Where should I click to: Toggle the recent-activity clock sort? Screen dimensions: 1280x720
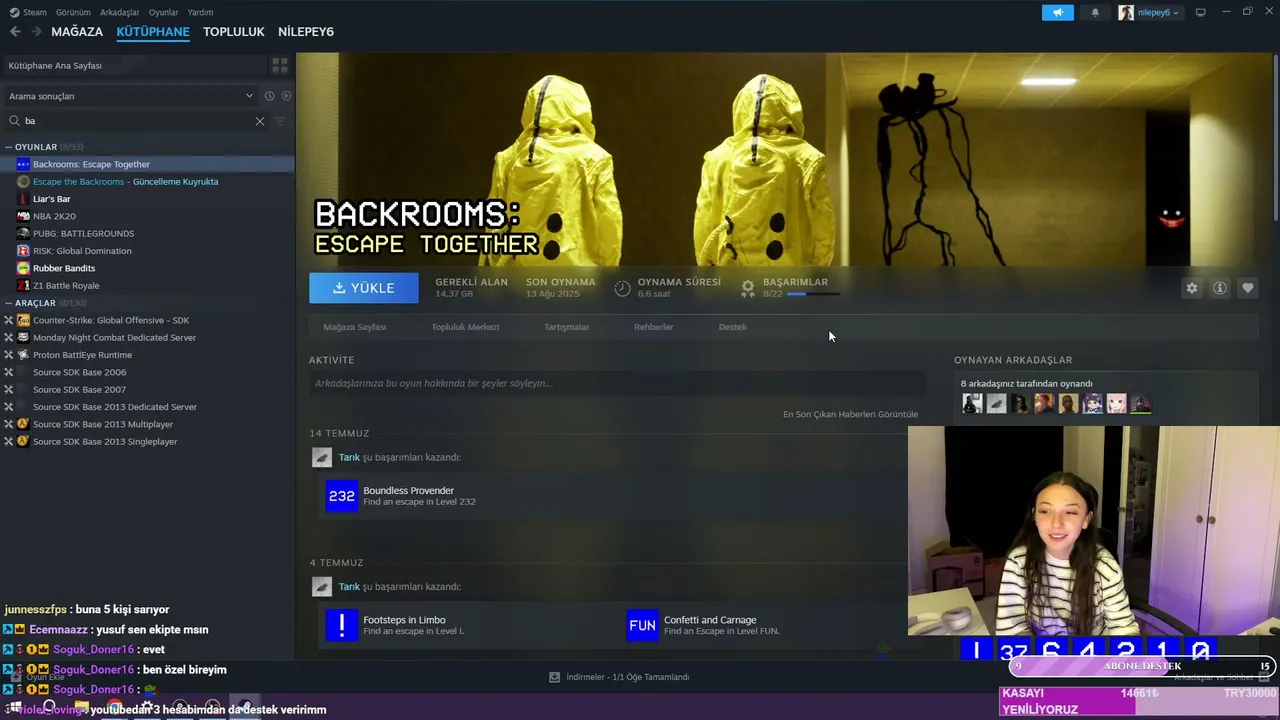point(269,96)
